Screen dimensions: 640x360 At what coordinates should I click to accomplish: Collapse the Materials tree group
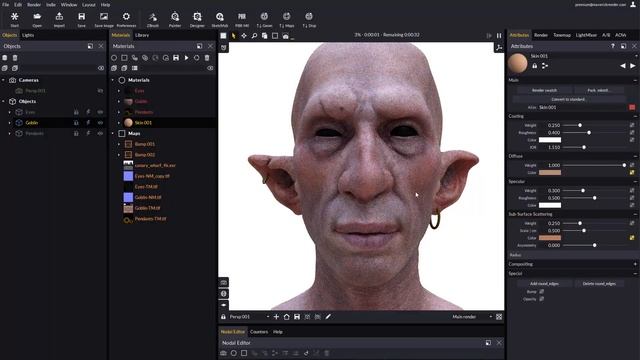pos(113,80)
